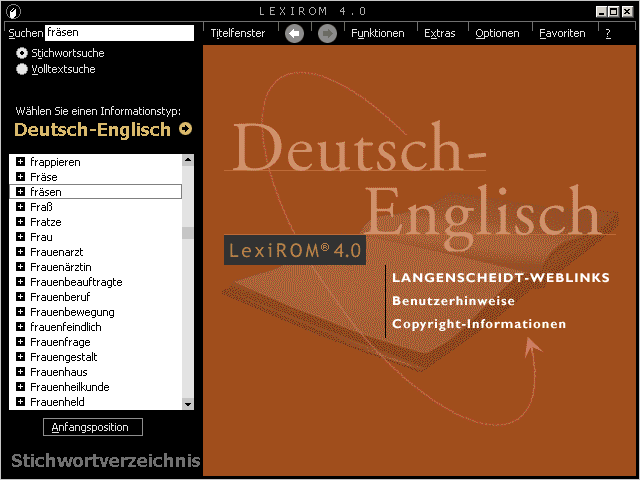Select the word 'Frauenbeauftragte' in the list
Image resolution: width=640 pixels, height=480 pixels.
pyautogui.click(x=76, y=282)
